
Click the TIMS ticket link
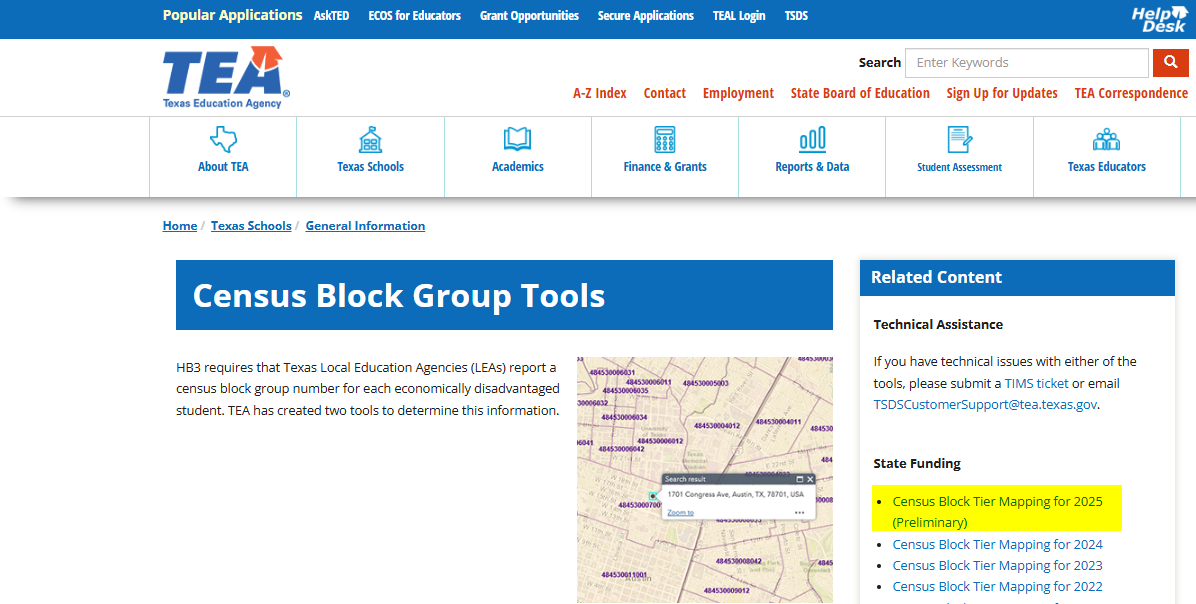[1036, 382]
